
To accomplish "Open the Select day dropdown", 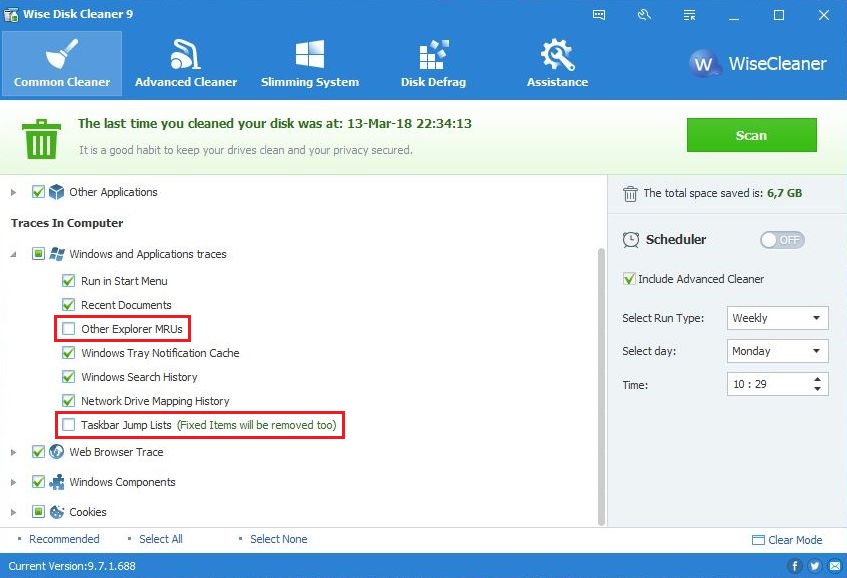I will pyautogui.click(x=778, y=351).
